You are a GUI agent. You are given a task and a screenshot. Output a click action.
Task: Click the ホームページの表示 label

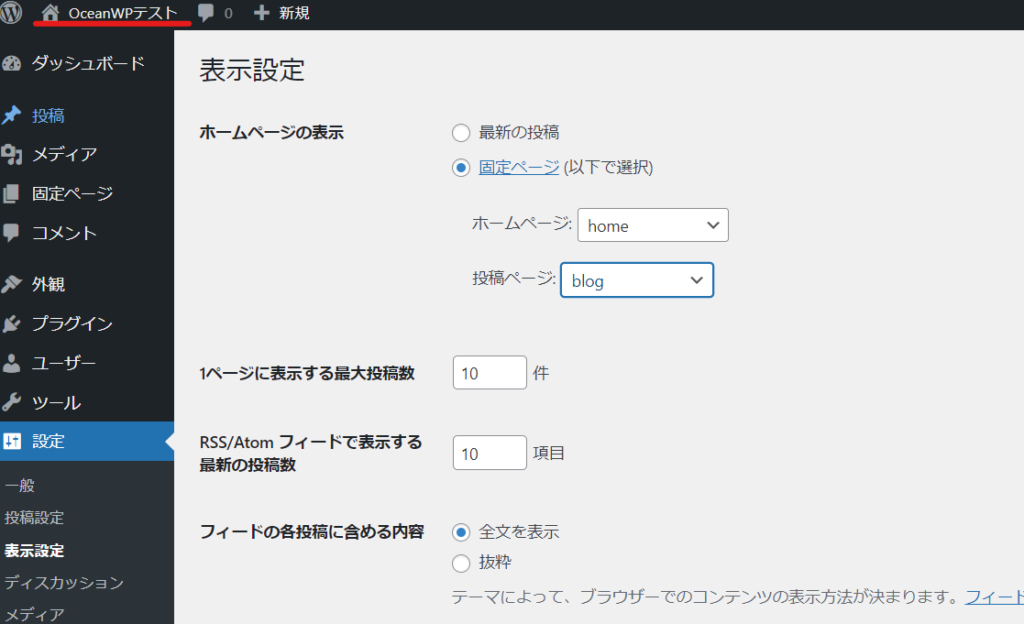(271, 133)
